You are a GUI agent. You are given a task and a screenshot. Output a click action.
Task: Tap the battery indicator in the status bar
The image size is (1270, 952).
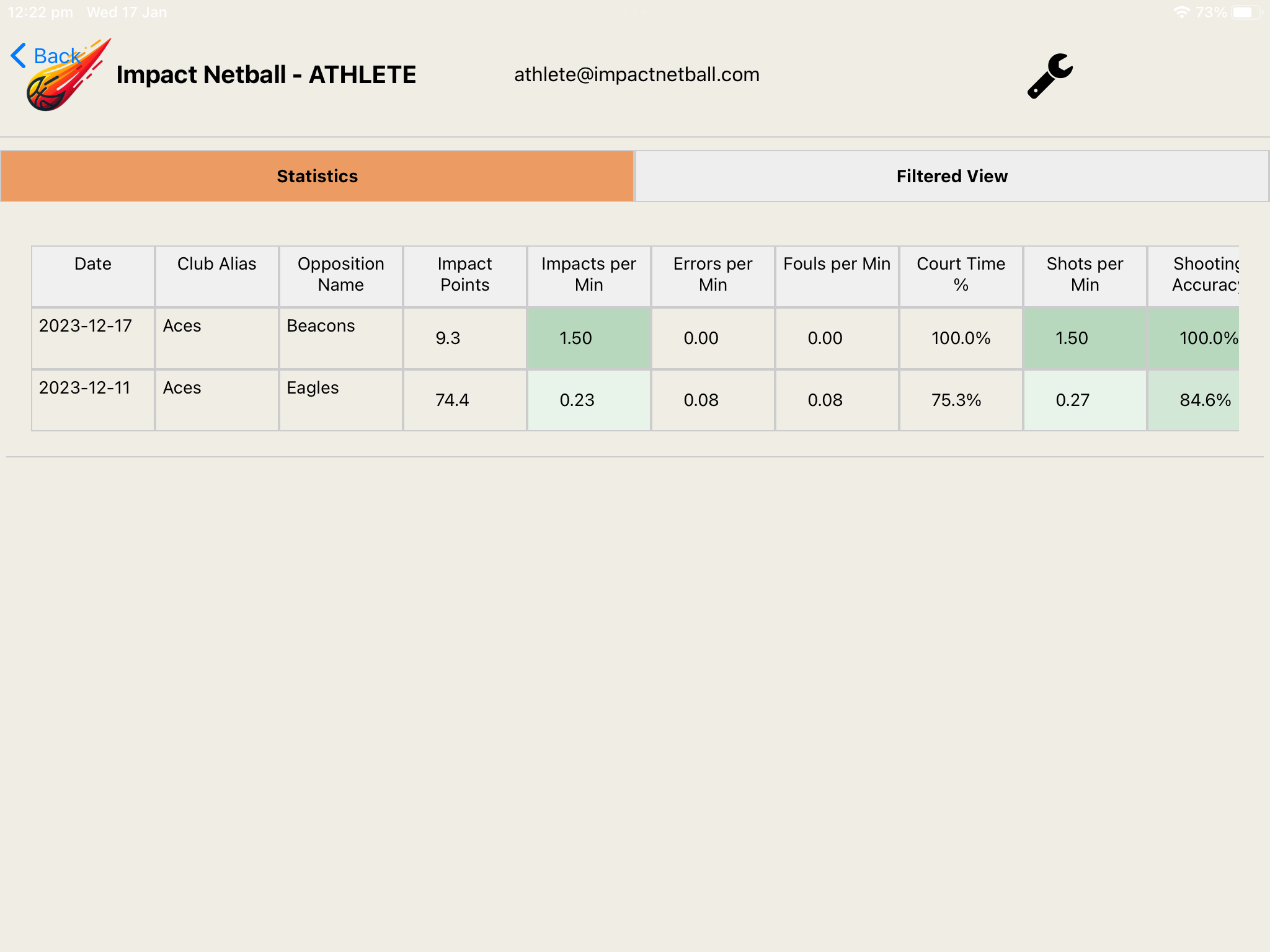point(1245,11)
